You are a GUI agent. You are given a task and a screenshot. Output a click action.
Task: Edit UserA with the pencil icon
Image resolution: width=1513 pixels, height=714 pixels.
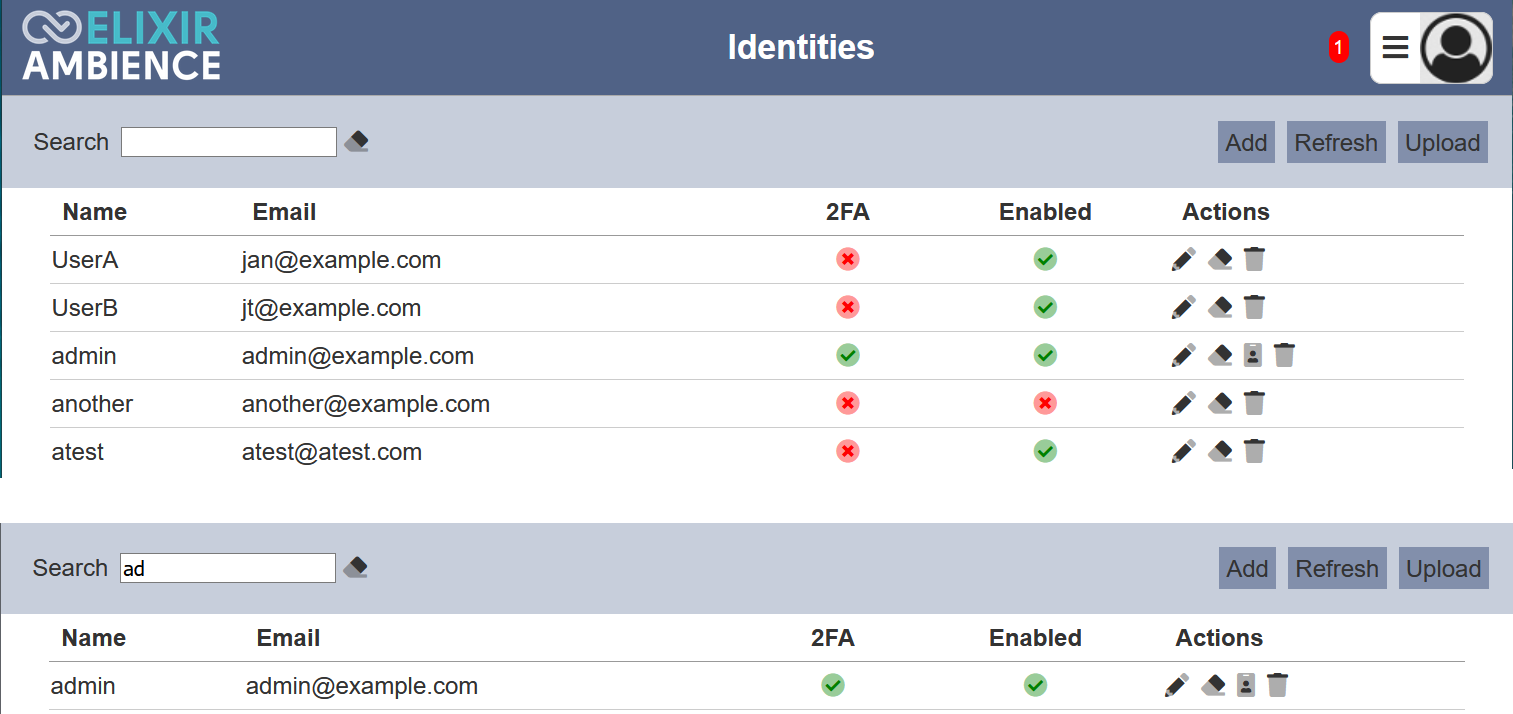1183,260
